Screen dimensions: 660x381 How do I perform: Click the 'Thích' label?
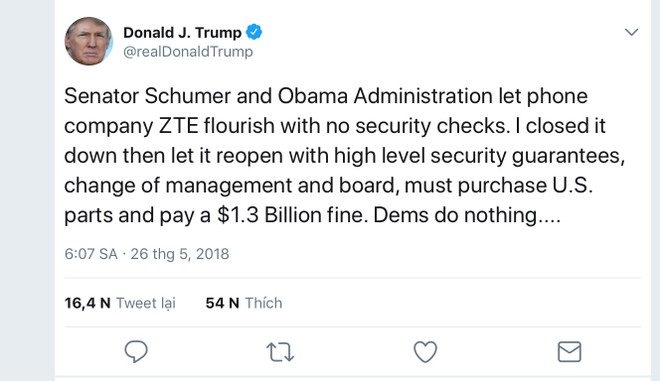pyautogui.click(x=263, y=303)
